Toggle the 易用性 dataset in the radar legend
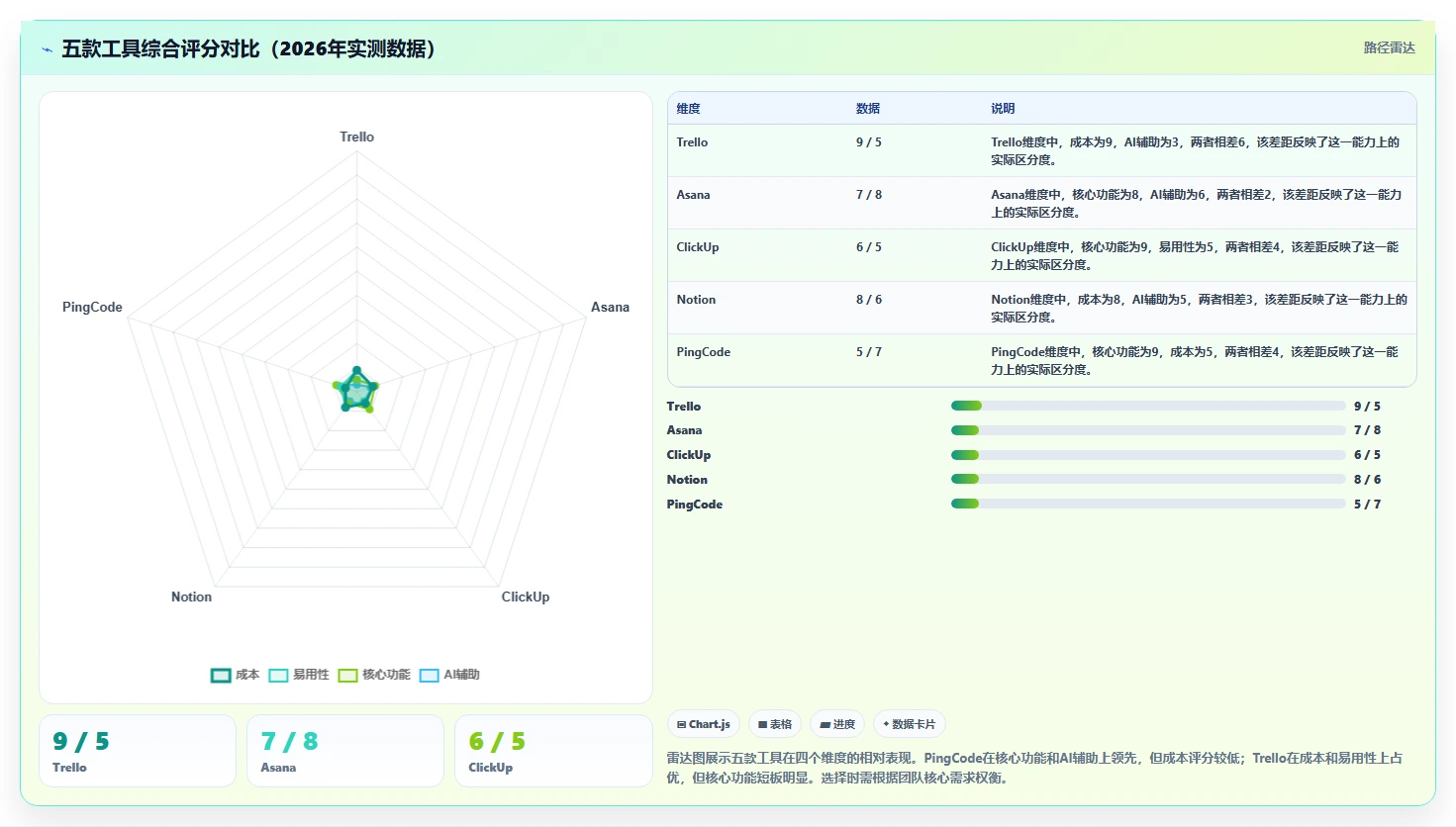 coord(299,675)
